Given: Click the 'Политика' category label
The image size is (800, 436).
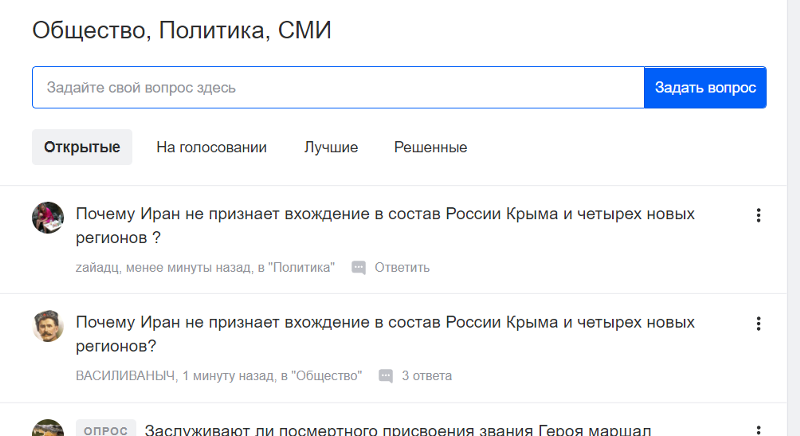Looking at the screenshot, I should pos(302,268).
